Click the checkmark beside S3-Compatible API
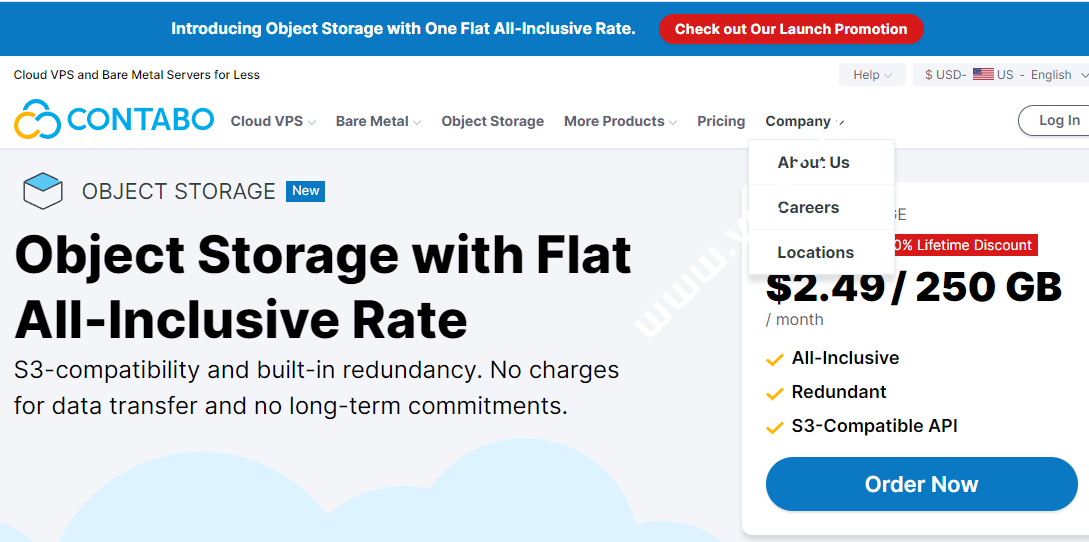The width and height of the screenshot is (1089, 542). 774,427
